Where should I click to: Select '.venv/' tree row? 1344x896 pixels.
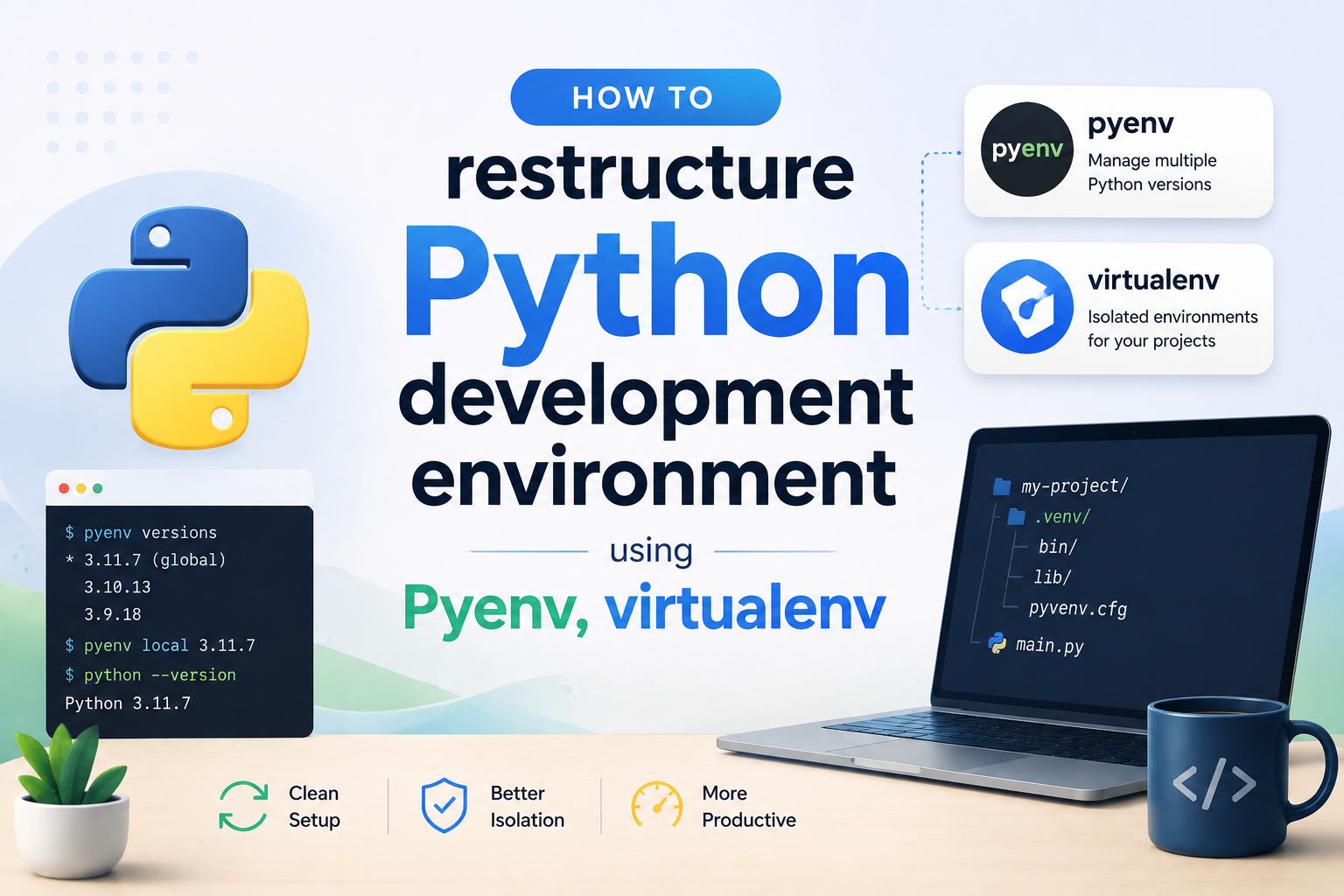click(x=1048, y=517)
